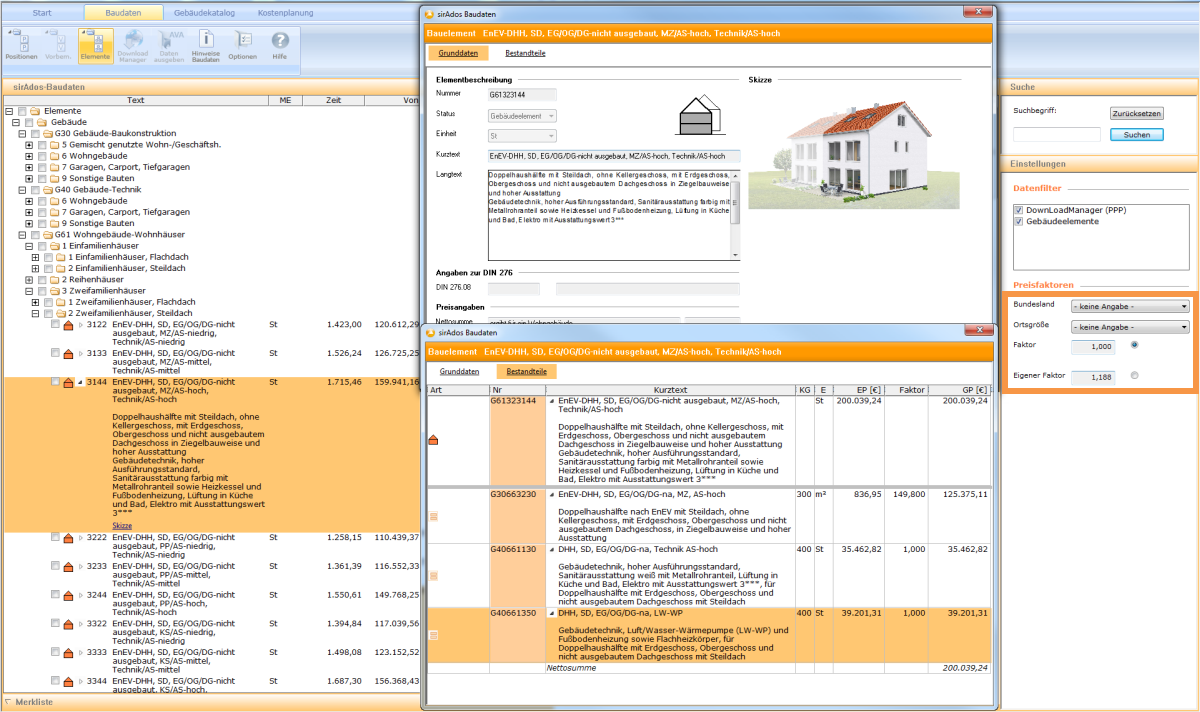1200x712 pixels.
Task: Open the Bestandteile tab in upper dialog
Action: 524,53
